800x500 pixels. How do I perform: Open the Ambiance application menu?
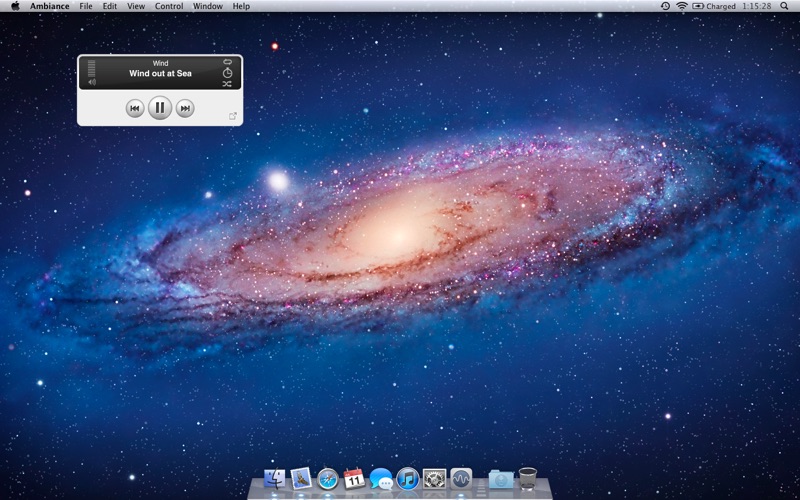coord(49,6)
